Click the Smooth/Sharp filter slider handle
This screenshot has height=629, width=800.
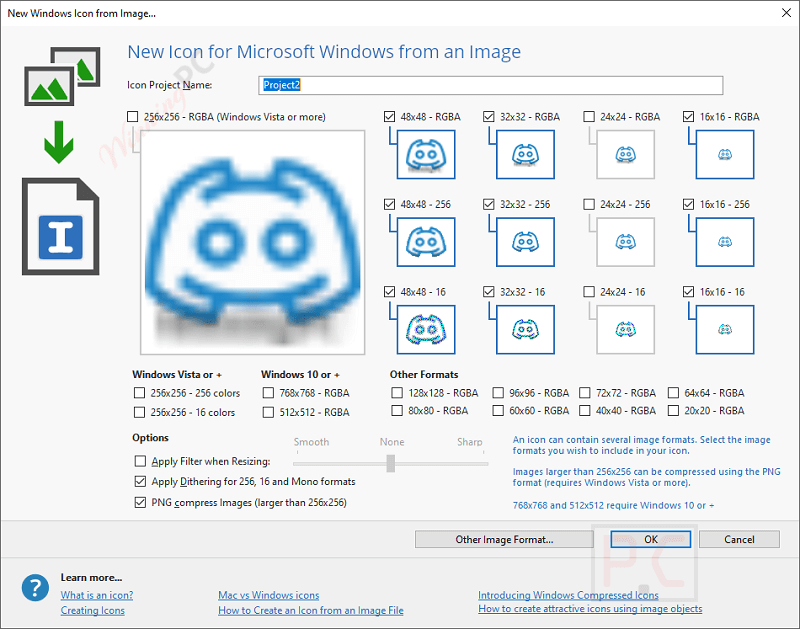click(391, 463)
